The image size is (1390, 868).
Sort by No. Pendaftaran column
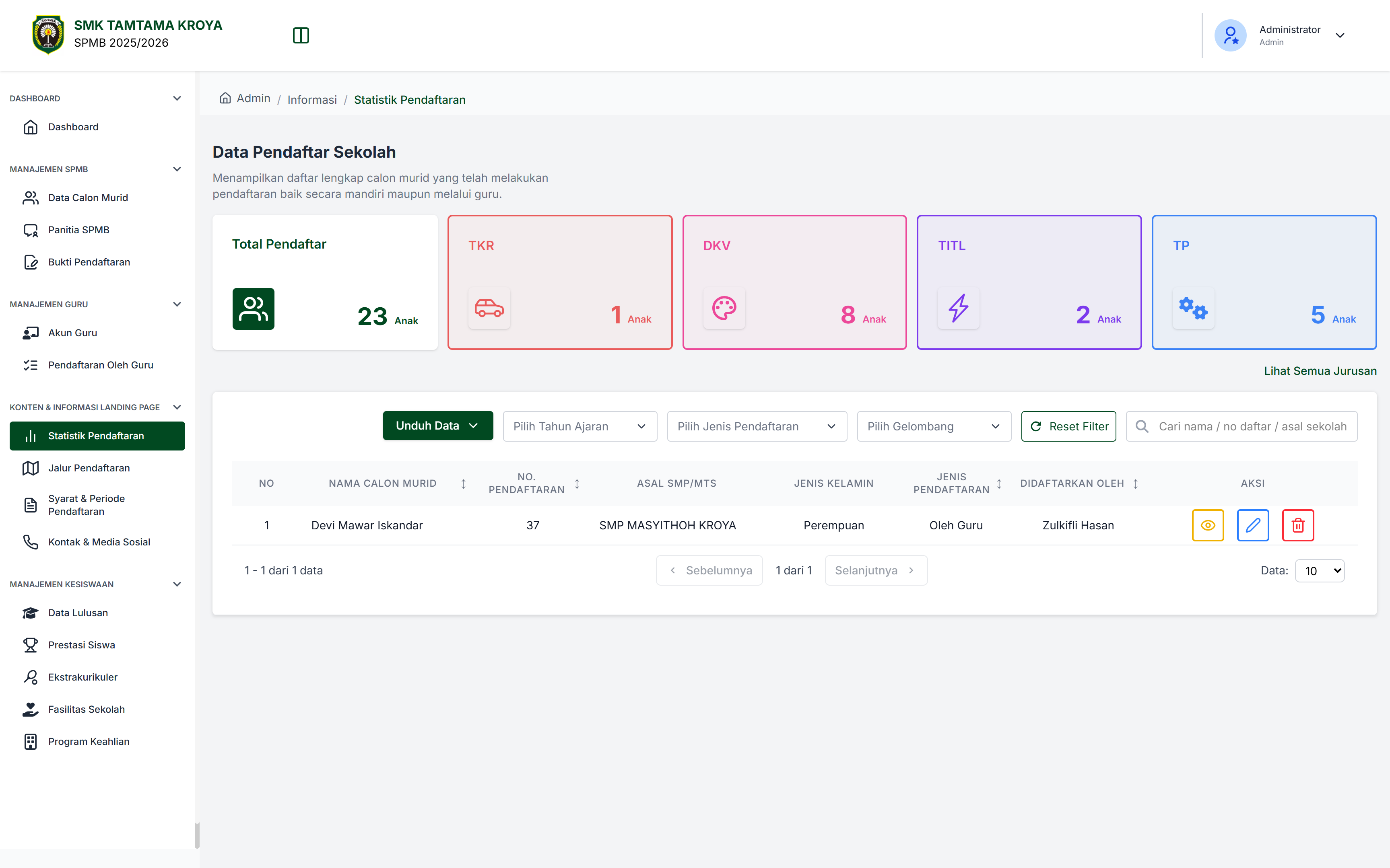click(x=577, y=484)
